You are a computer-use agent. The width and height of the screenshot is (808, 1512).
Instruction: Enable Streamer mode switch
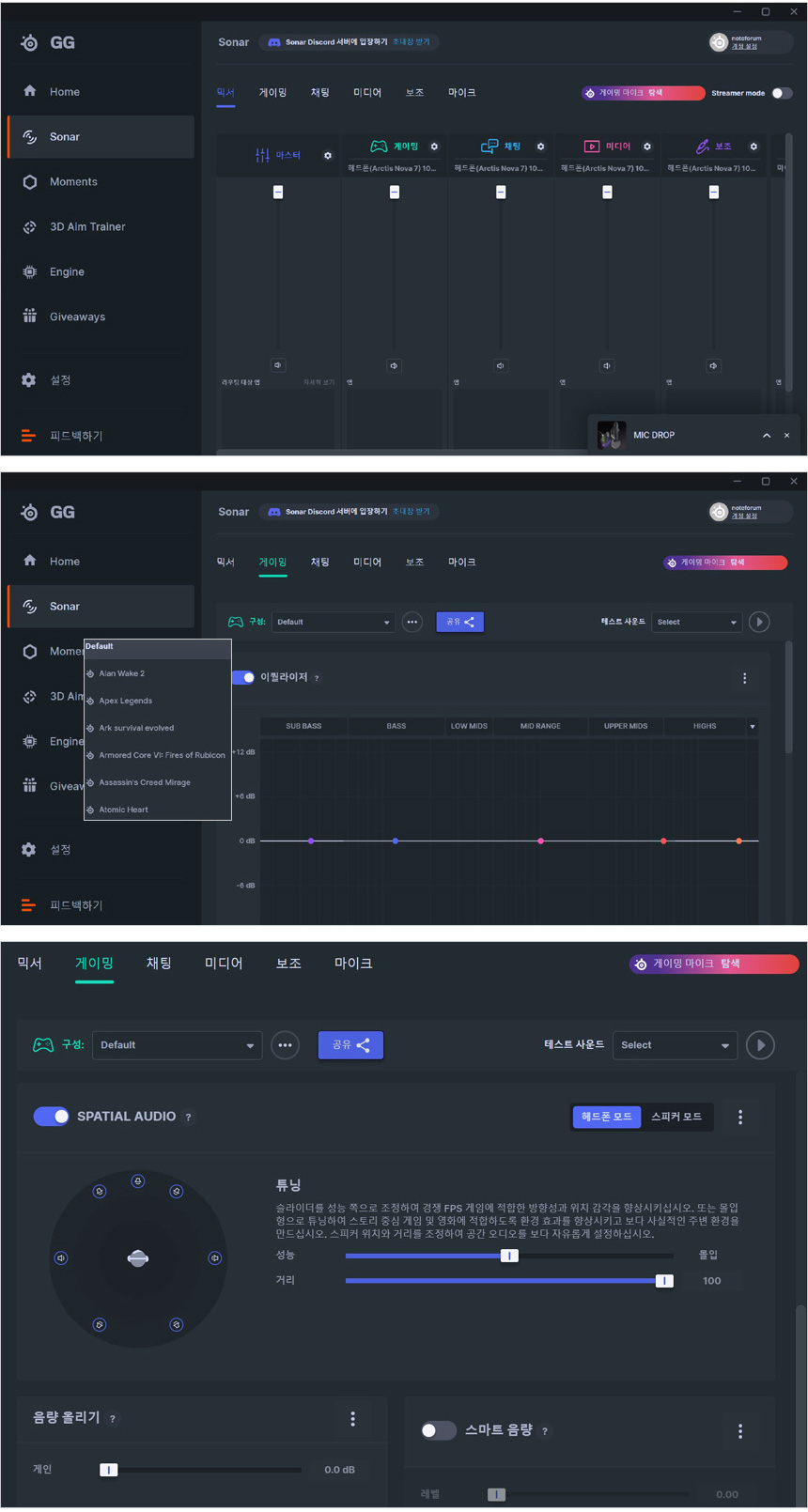pyautogui.click(x=782, y=93)
